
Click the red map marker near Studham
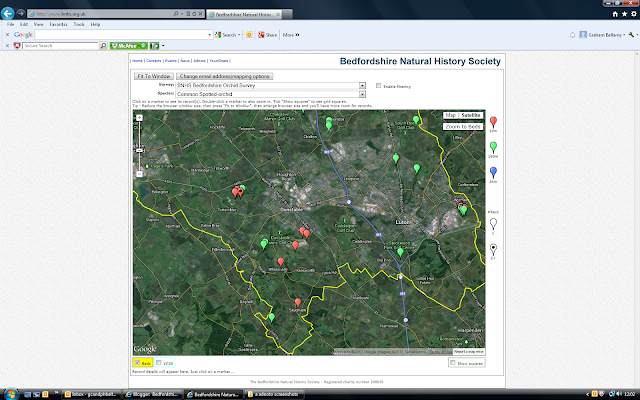(x=298, y=302)
